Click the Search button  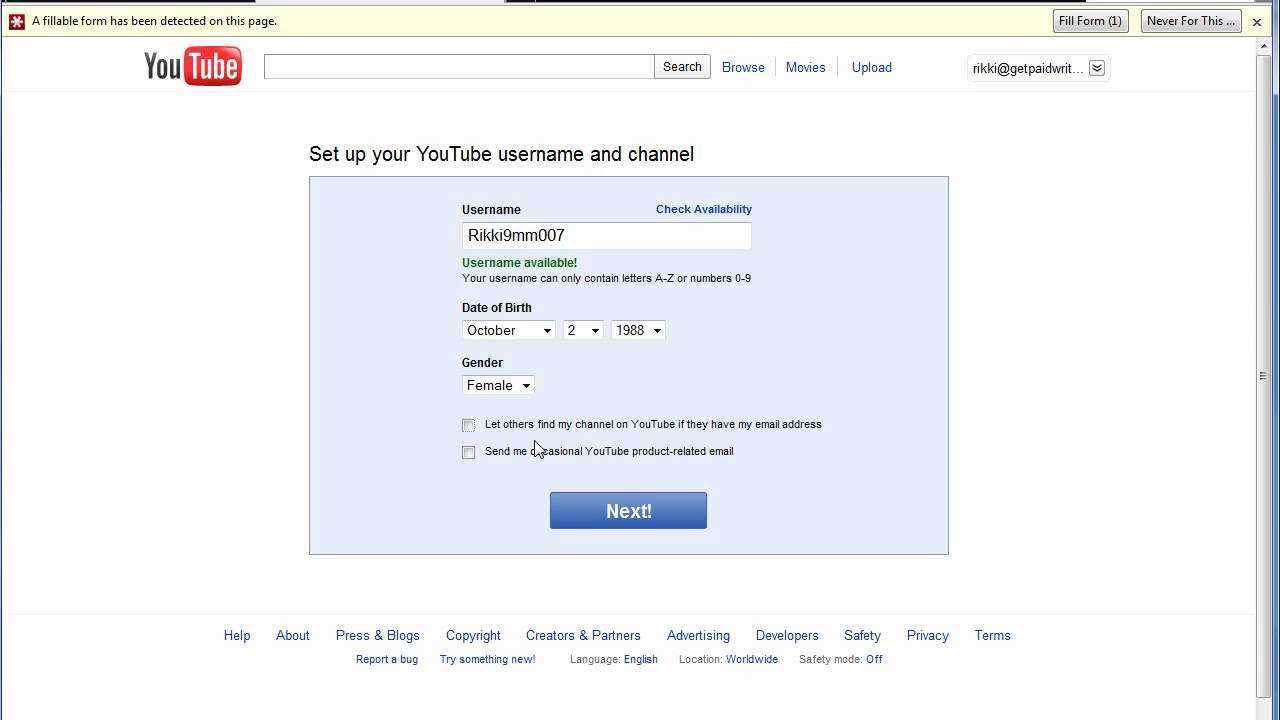[x=682, y=67]
